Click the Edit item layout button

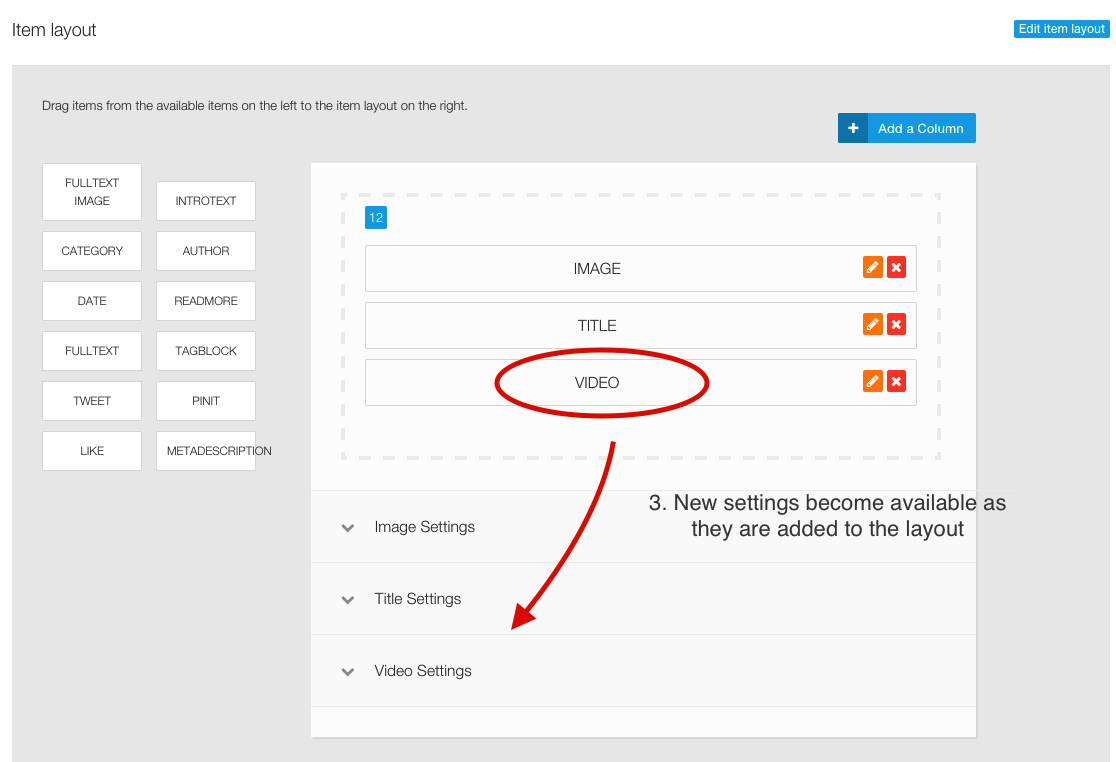pyautogui.click(x=1061, y=28)
